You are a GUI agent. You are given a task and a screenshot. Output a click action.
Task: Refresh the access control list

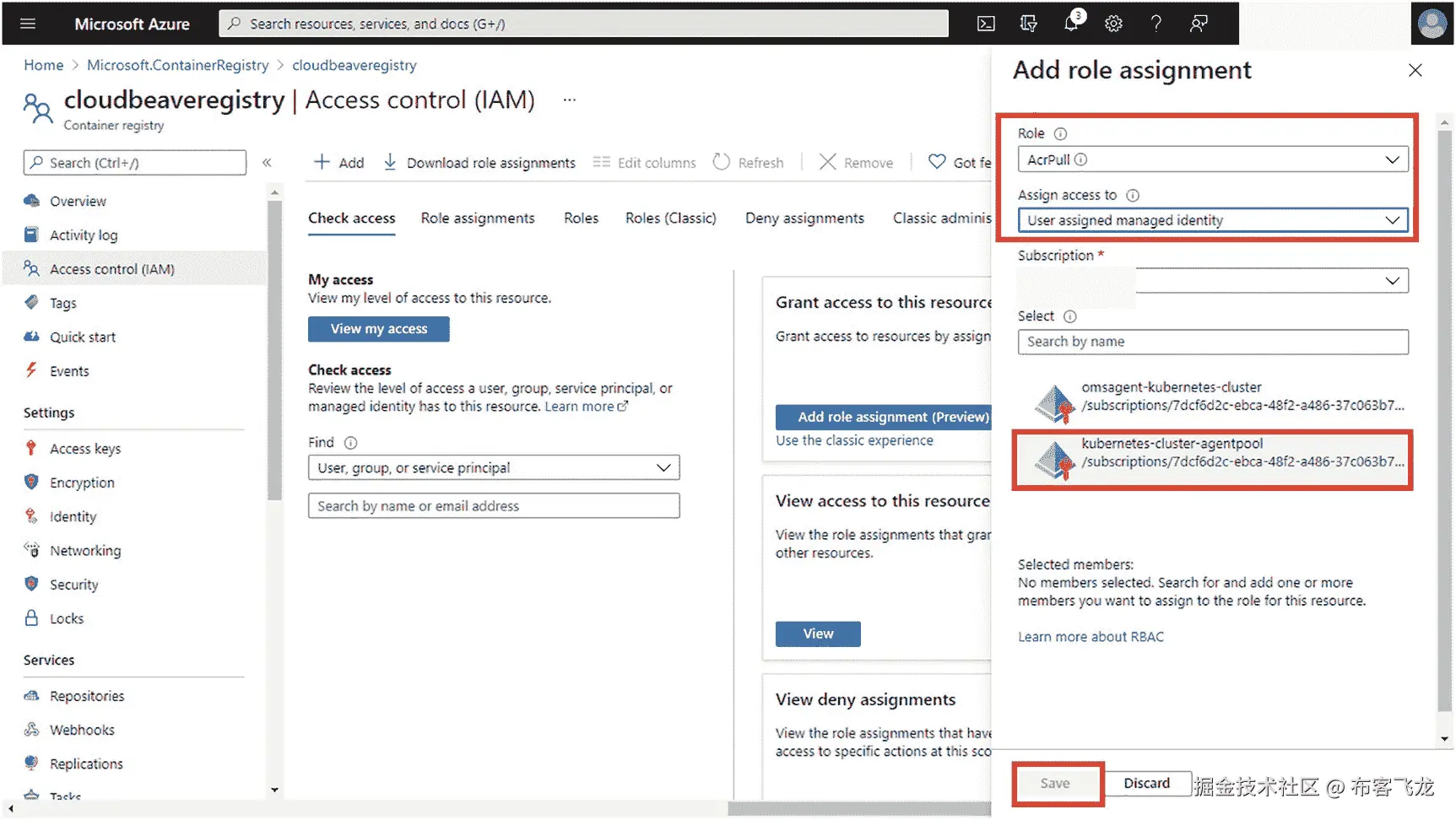click(748, 162)
